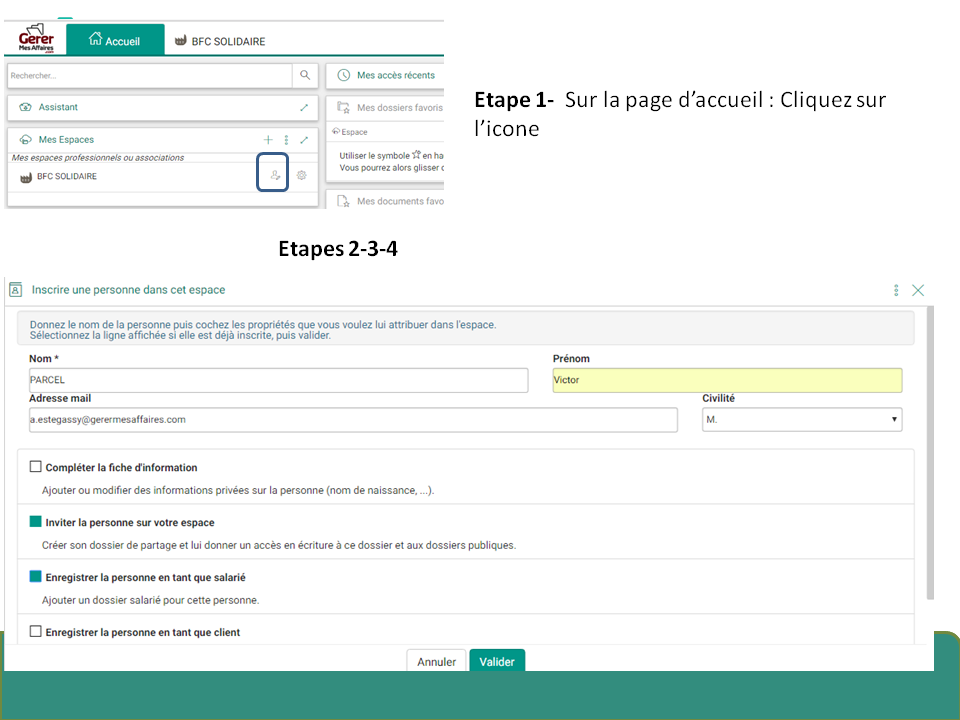Expand the Mes Espaces panel
Image resolution: width=960 pixels, height=720 pixels.
point(304,140)
